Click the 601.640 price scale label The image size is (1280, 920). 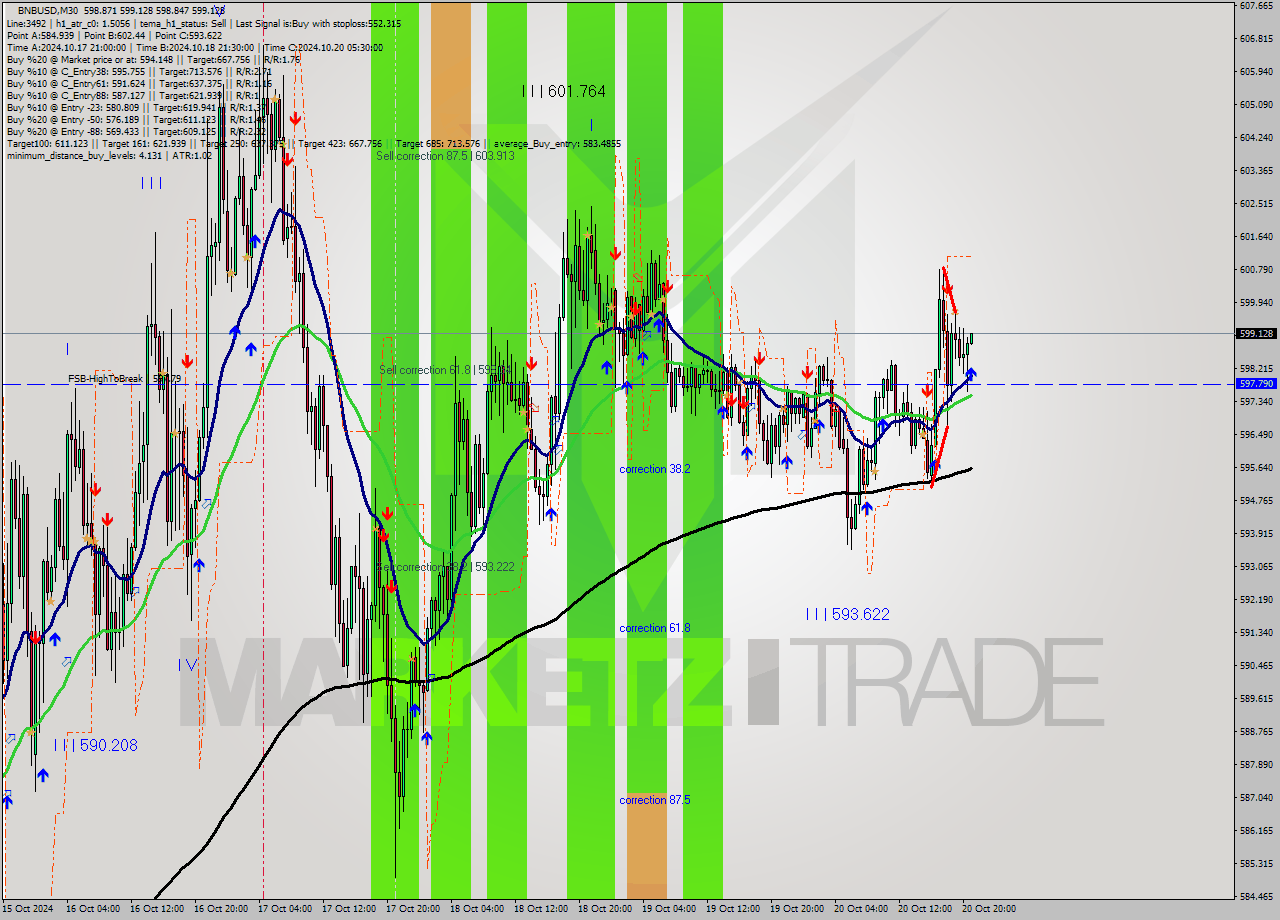coord(1256,236)
